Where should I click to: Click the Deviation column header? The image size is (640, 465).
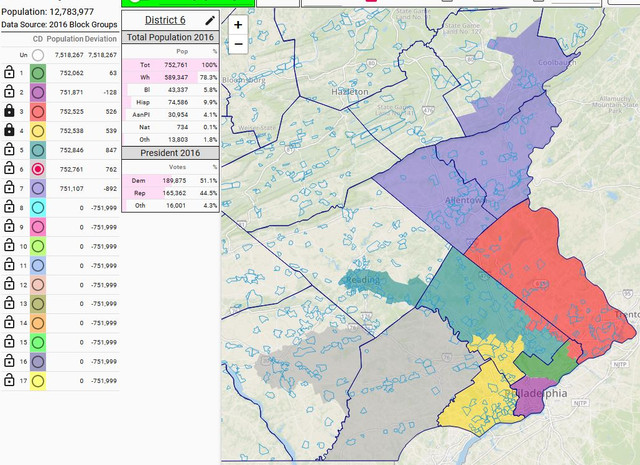(101, 39)
